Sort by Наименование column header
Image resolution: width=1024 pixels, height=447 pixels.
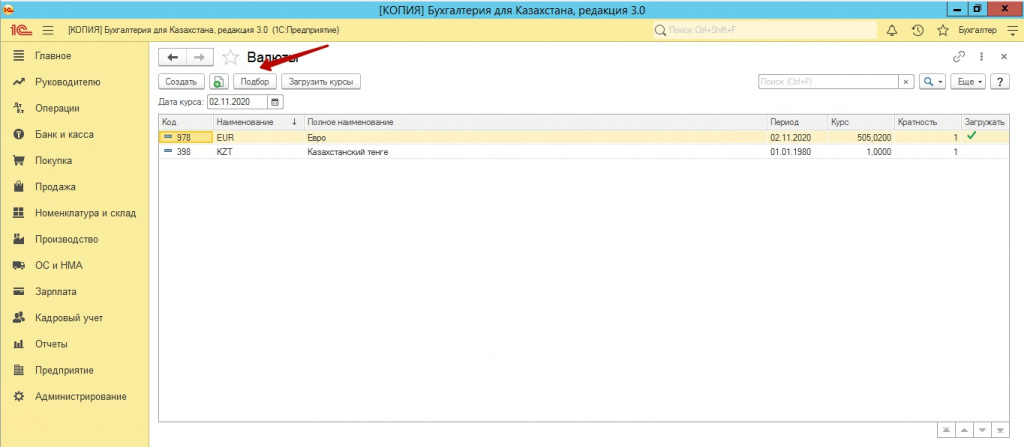pos(259,122)
